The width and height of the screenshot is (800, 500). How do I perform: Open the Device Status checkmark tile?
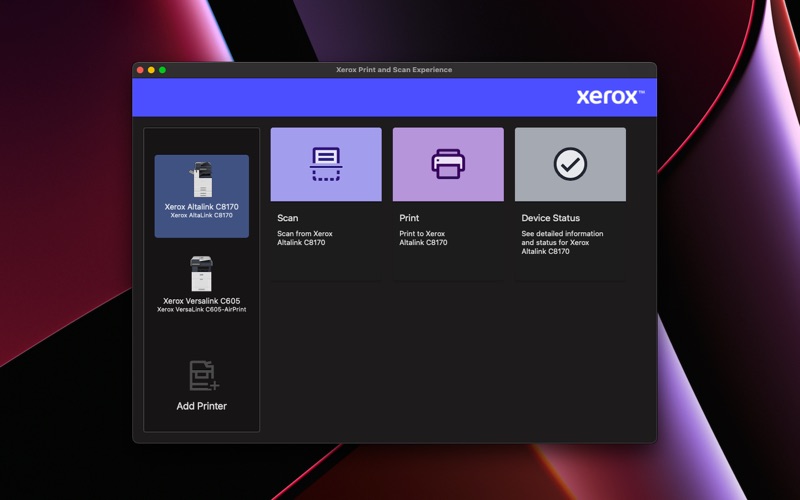570,164
